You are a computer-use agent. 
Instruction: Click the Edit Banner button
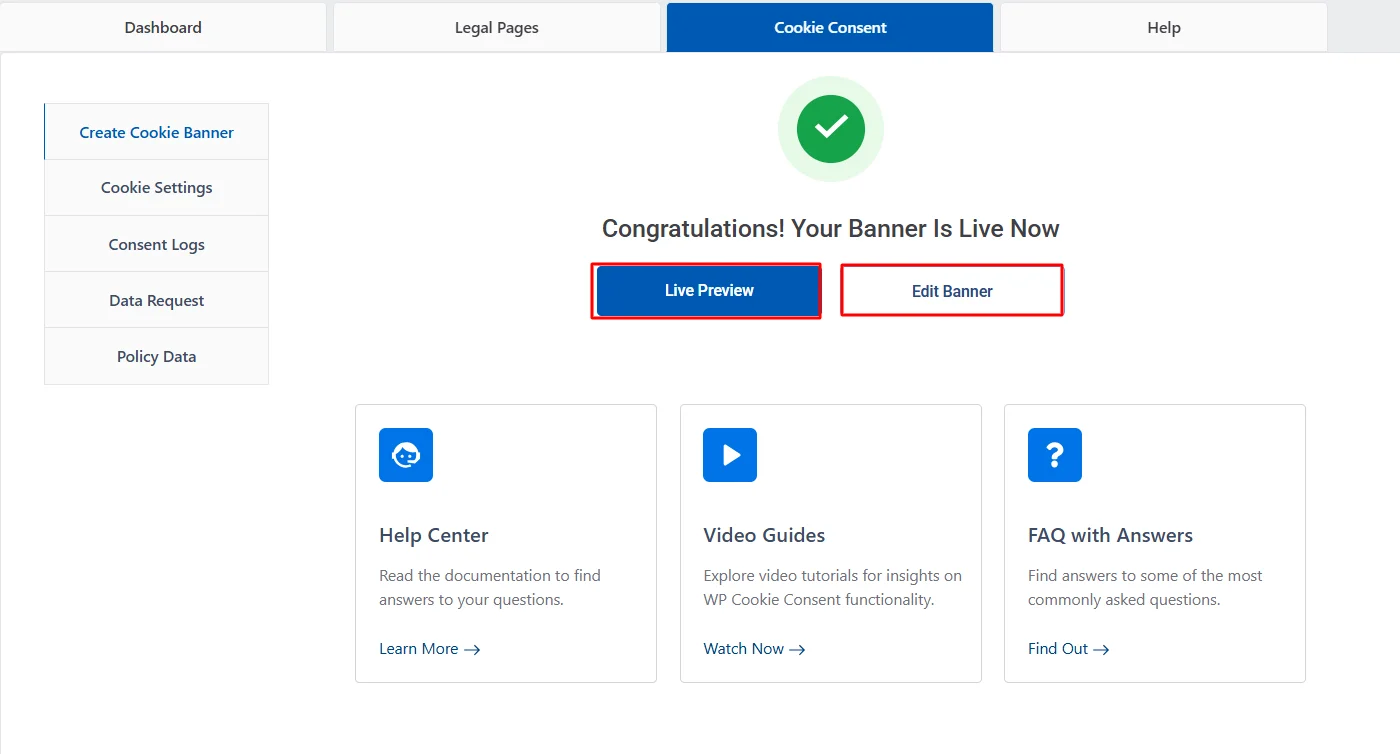(951, 291)
